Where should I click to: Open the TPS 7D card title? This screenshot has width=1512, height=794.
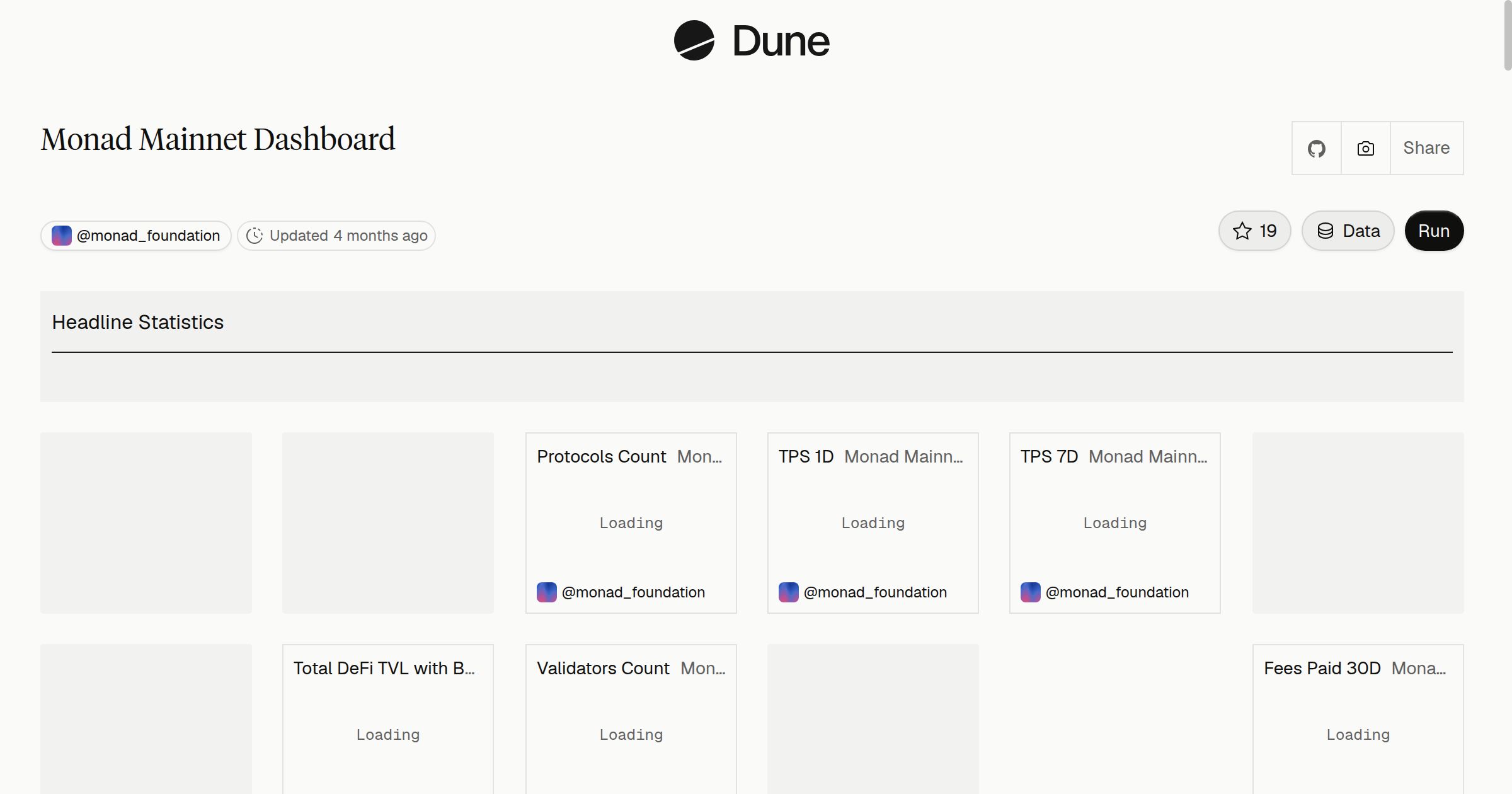tap(1049, 456)
